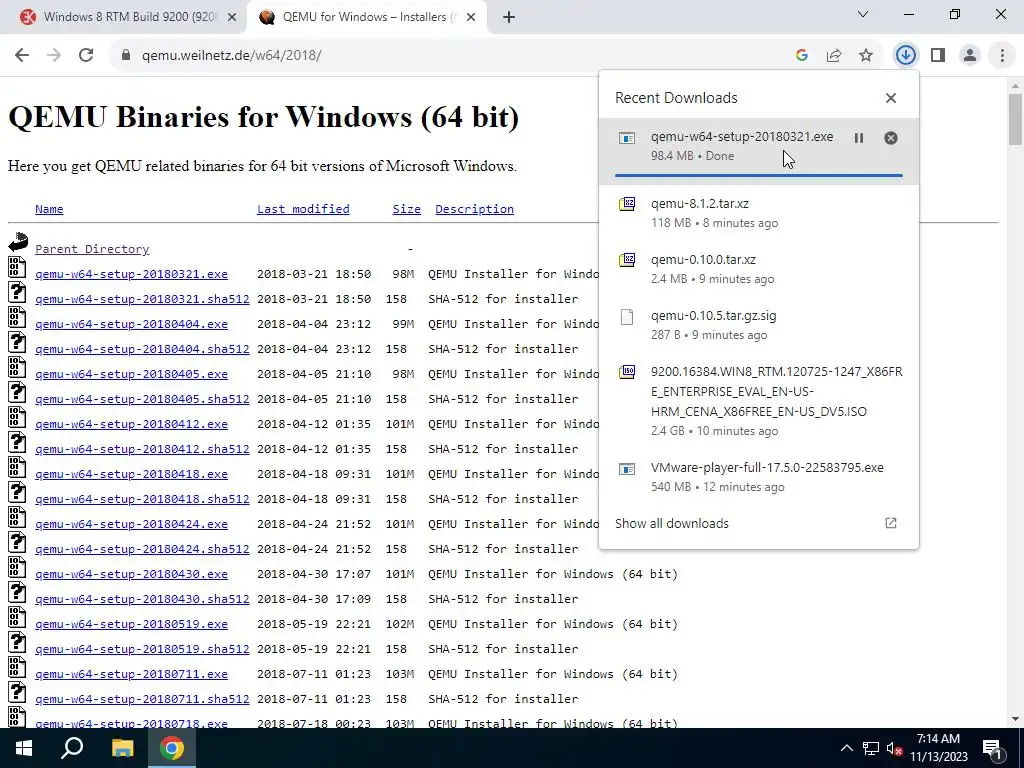Click the muted volume tray icon
Image resolution: width=1024 pixels, height=768 pixels.
point(894,748)
